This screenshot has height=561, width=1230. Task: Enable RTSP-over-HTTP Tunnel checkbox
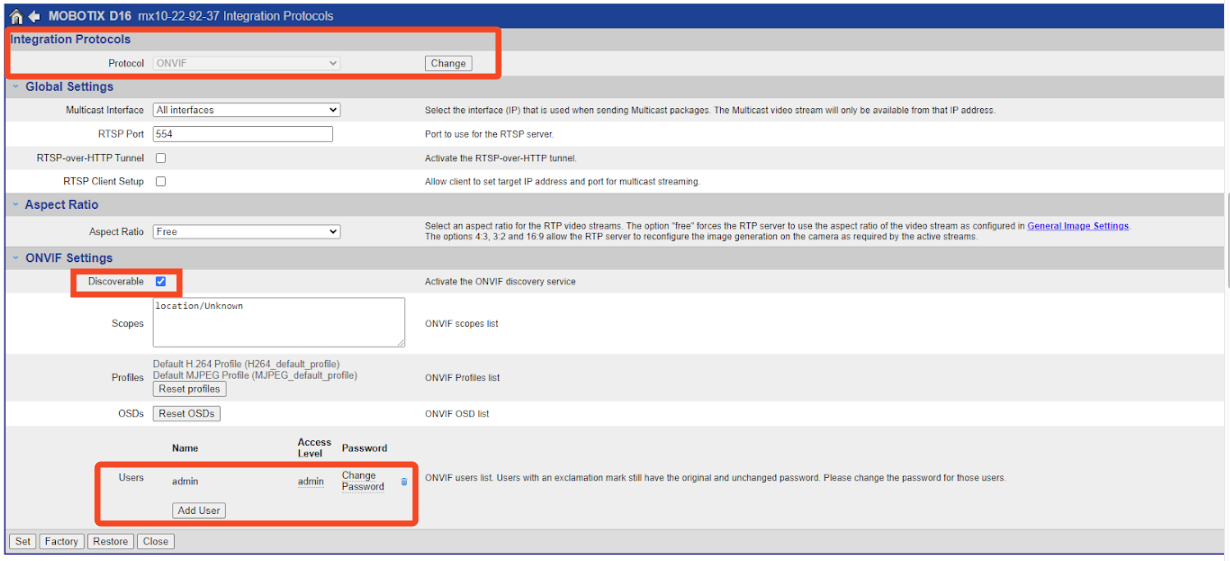(160, 158)
